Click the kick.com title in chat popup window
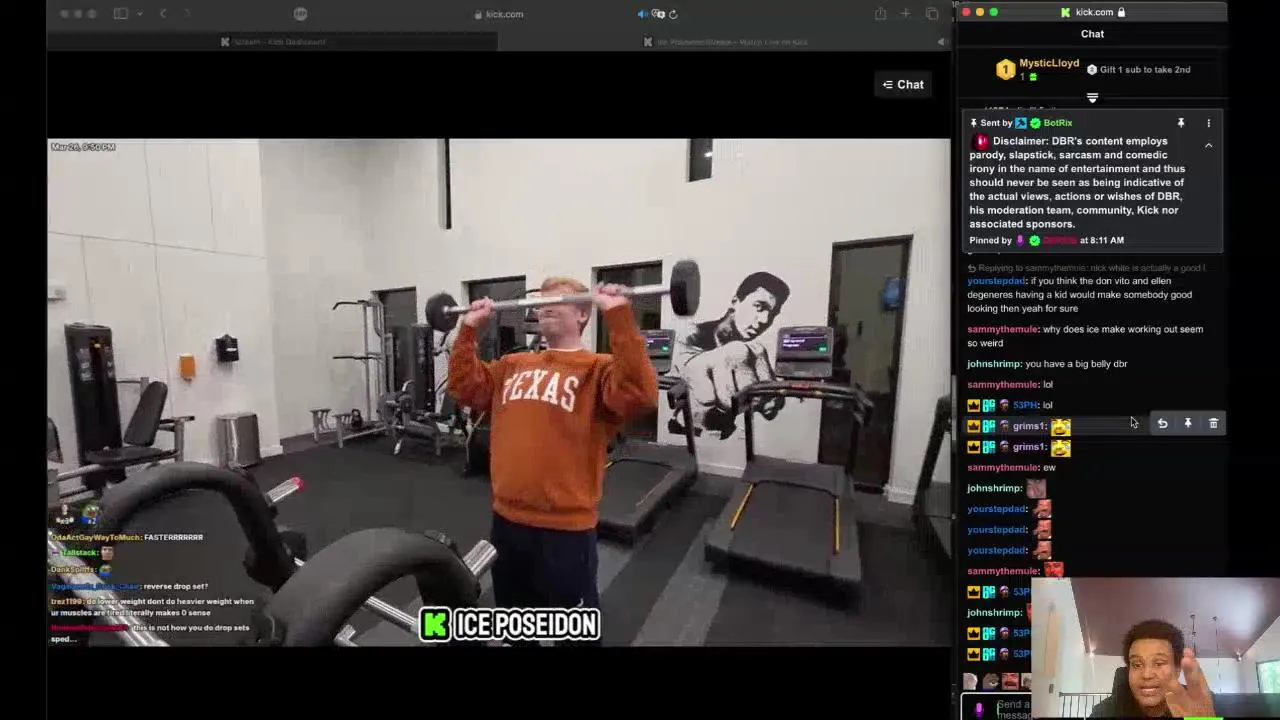Viewport: 1280px width, 720px height. [x=1094, y=12]
